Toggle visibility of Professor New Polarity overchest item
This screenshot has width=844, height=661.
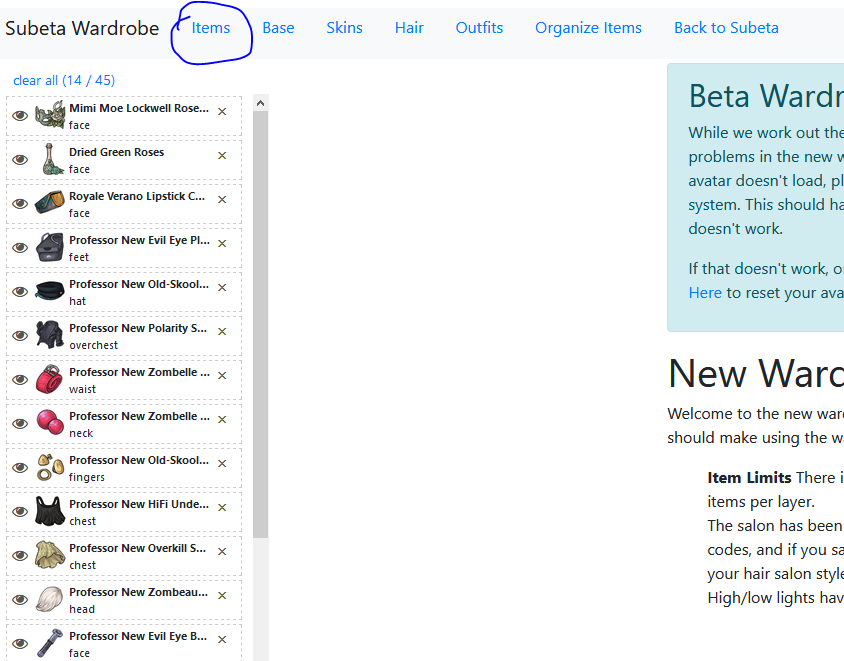click(x=20, y=336)
